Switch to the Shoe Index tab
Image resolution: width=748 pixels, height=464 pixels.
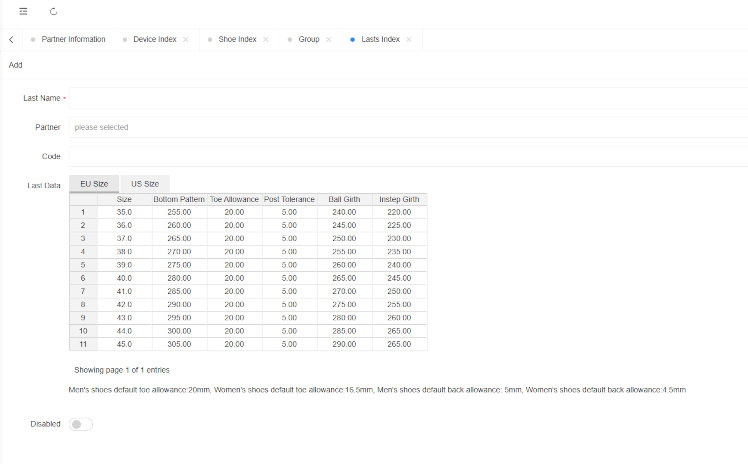click(x=237, y=40)
